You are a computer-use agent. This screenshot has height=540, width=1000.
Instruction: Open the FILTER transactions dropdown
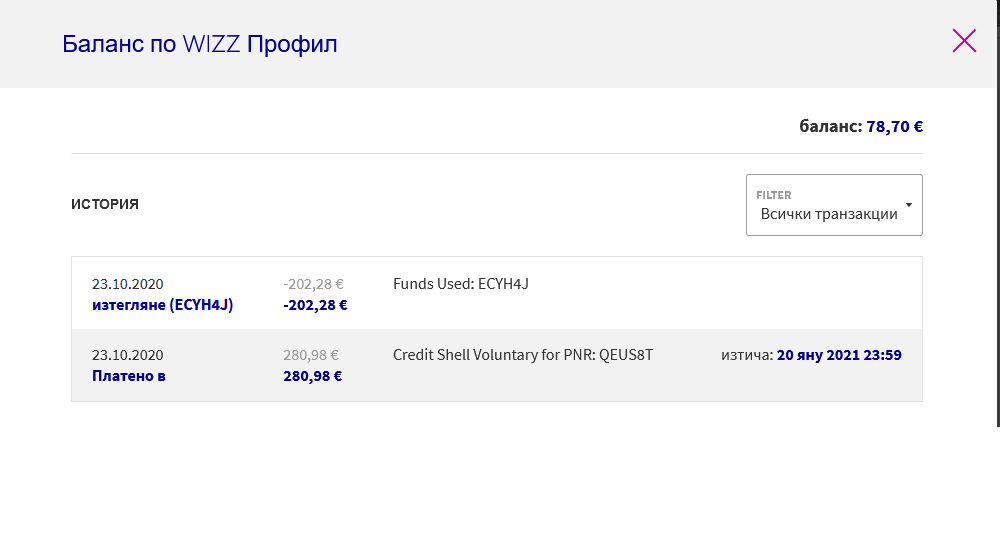pos(834,205)
